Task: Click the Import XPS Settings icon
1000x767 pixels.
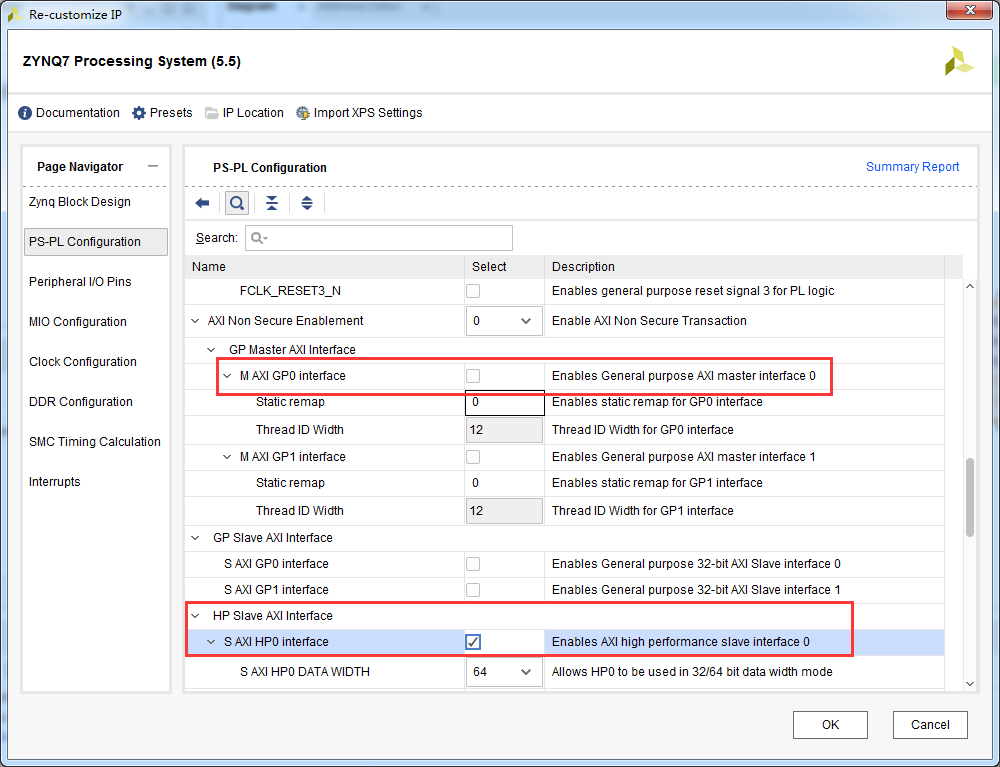Action: click(303, 113)
